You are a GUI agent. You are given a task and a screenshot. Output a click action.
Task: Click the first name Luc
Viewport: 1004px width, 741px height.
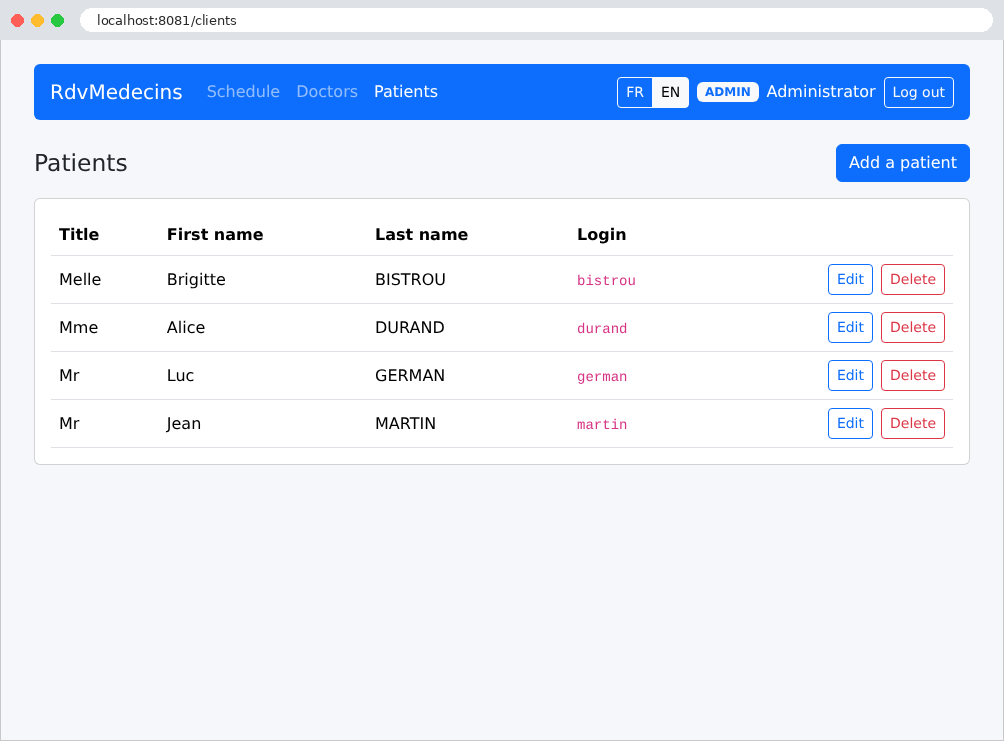coord(181,375)
